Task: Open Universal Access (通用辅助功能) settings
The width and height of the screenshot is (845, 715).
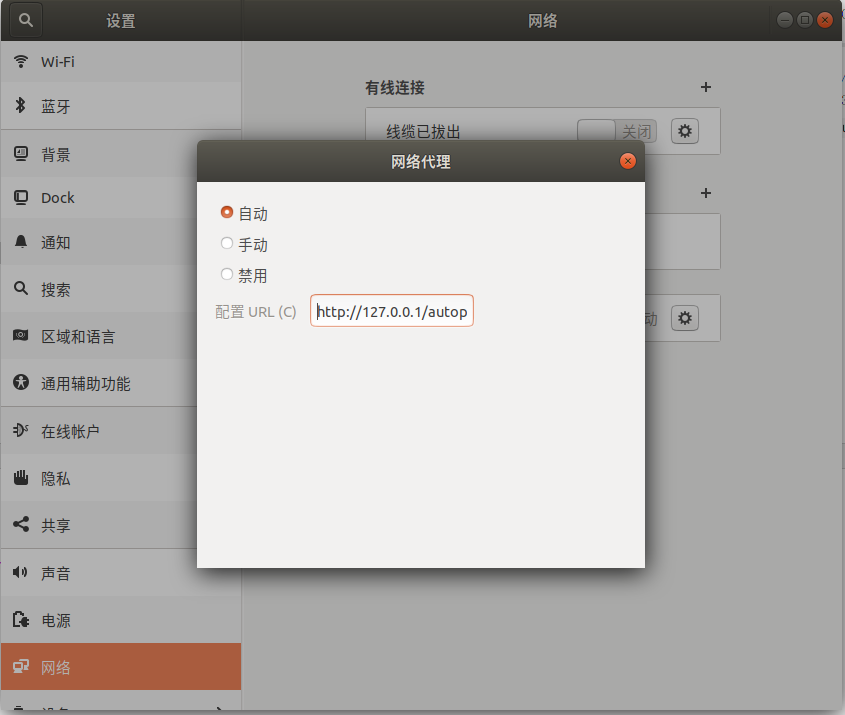Action: click(120, 384)
